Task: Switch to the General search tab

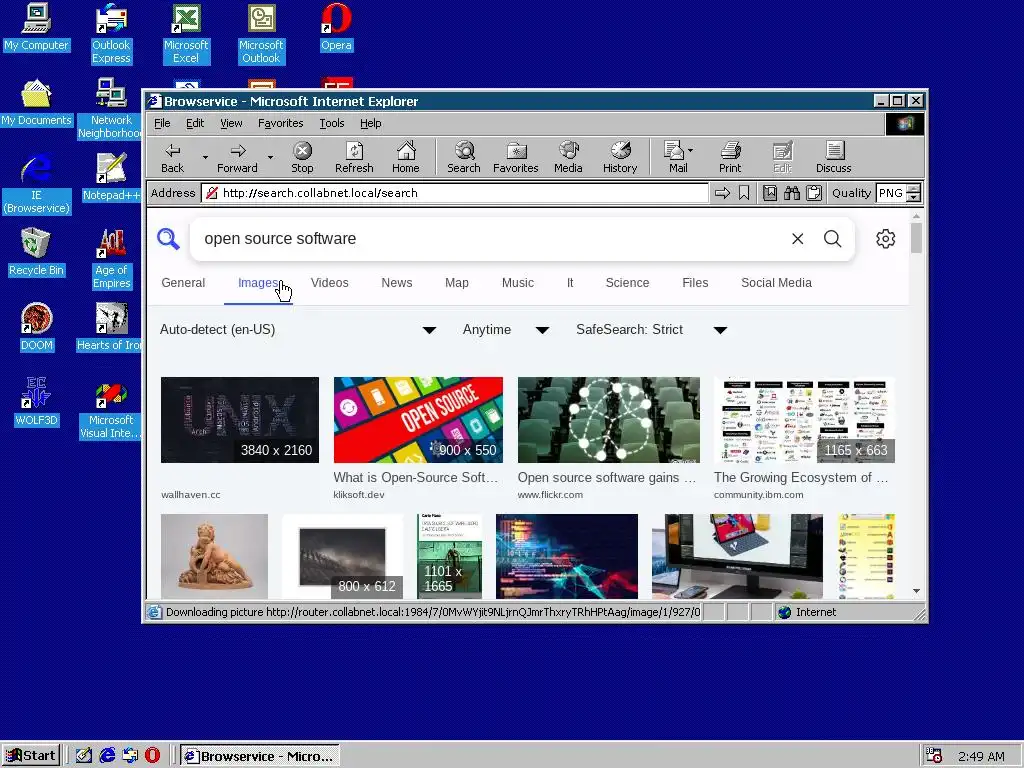Action: (183, 283)
